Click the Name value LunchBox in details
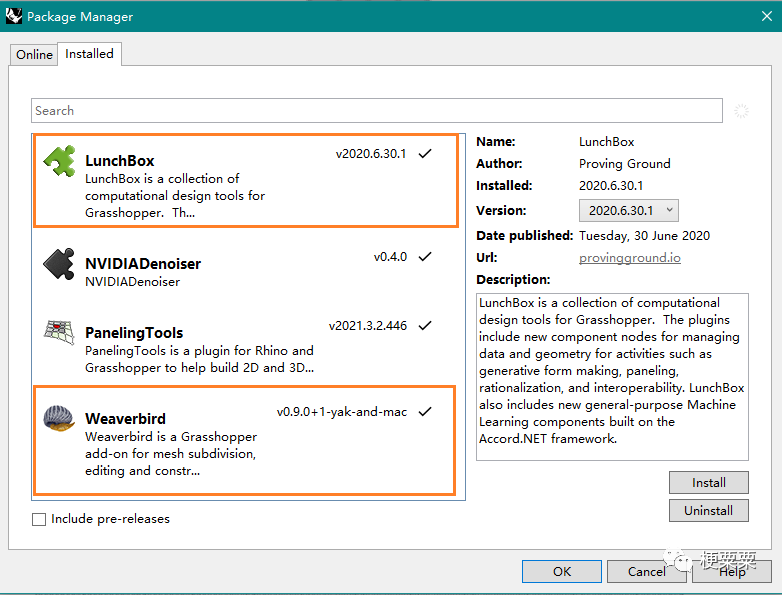 606,142
